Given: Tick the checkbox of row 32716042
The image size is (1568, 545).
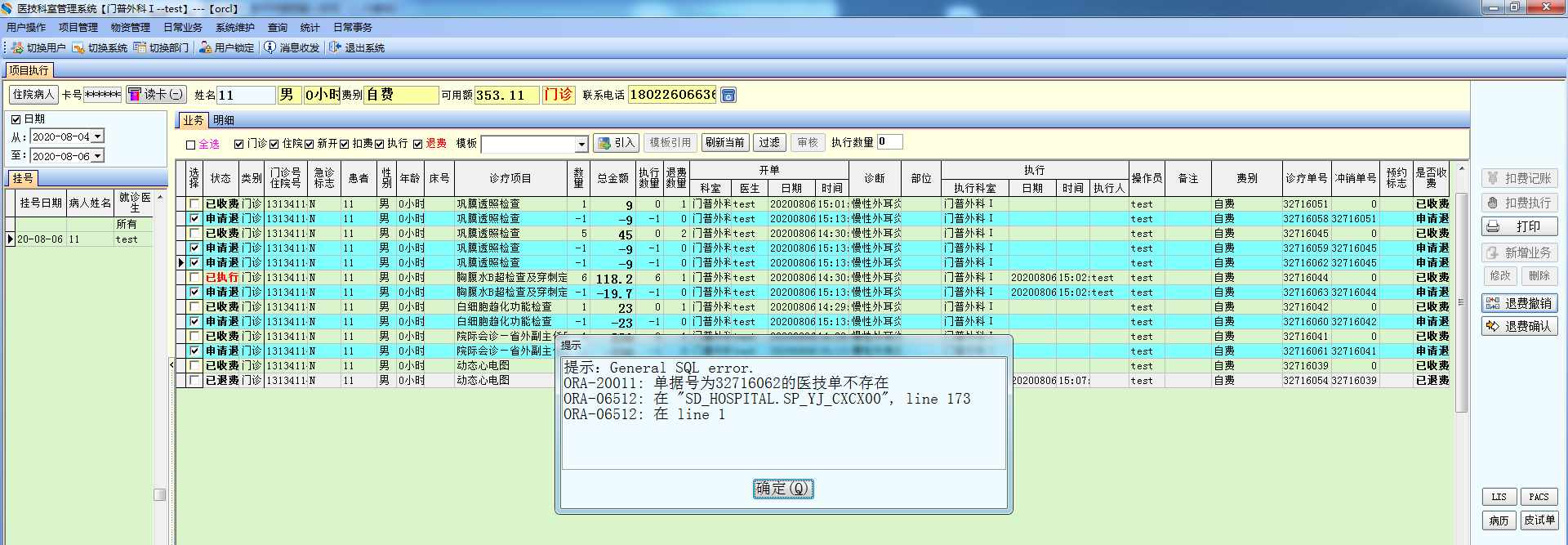Looking at the screenshot, I should point(194,306).
